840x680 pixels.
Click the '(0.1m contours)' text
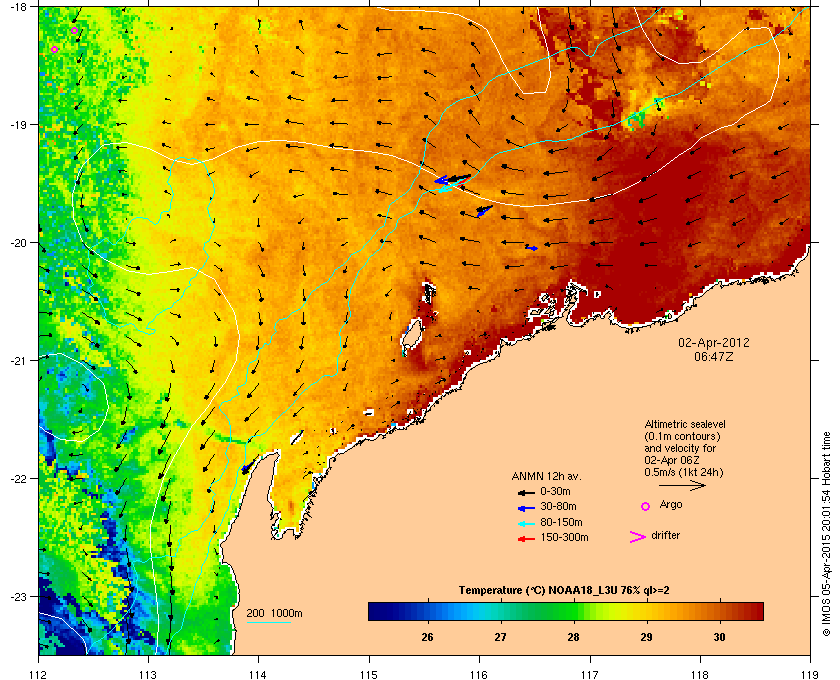[682, 436]
